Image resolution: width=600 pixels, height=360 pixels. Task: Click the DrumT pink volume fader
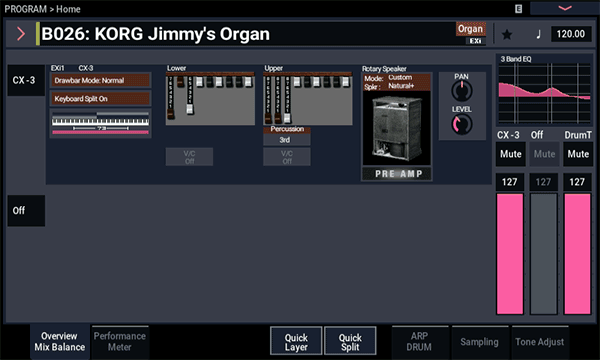pos(577,254)
